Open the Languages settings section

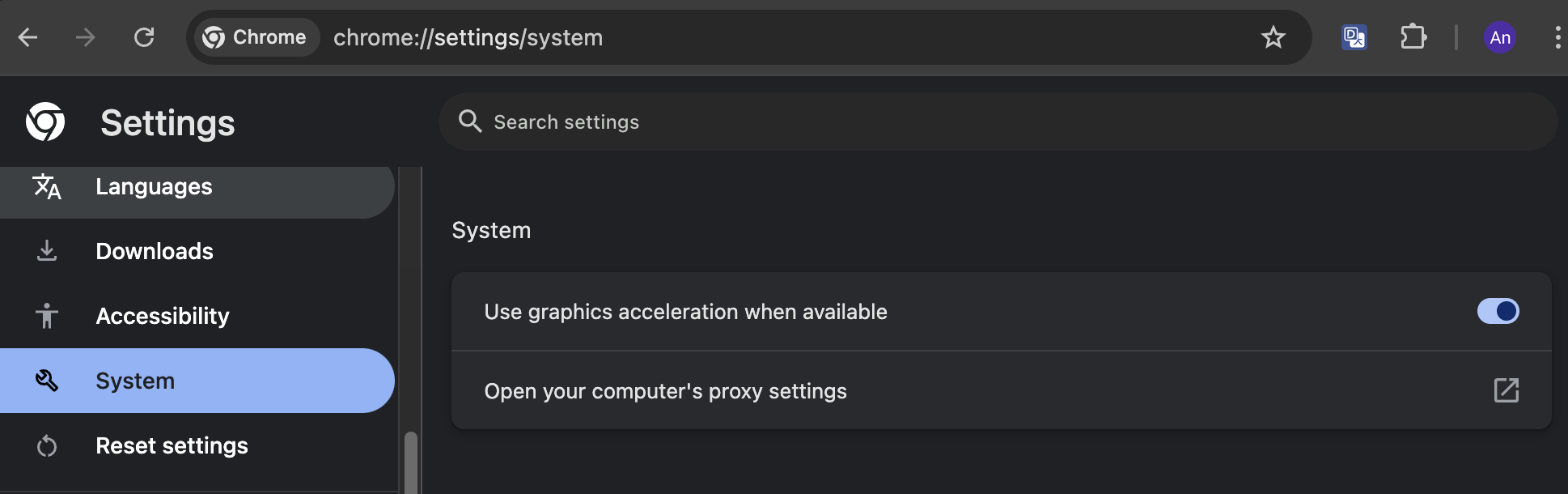tap(154, 187)
